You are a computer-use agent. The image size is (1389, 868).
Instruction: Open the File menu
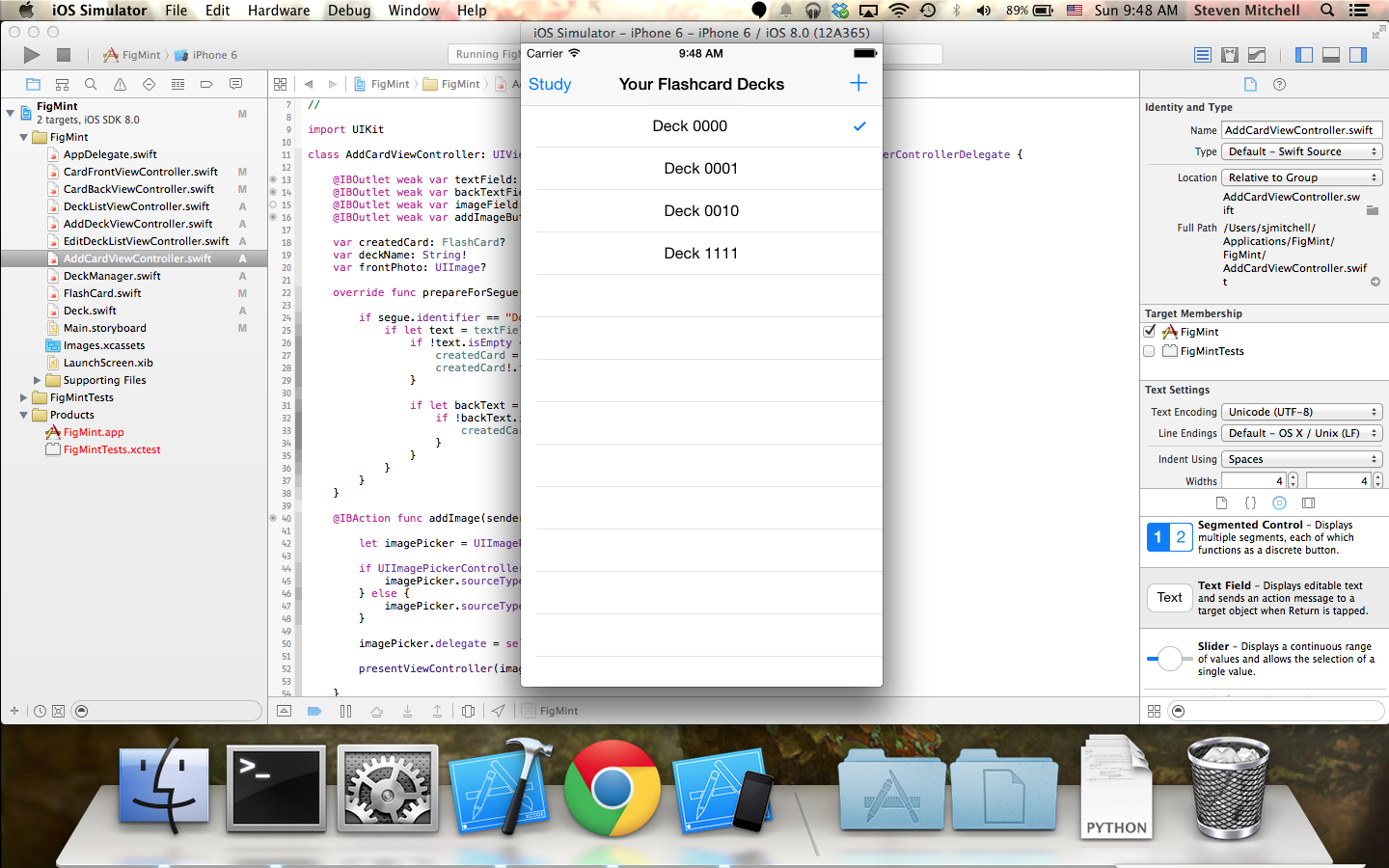(177, 11)
